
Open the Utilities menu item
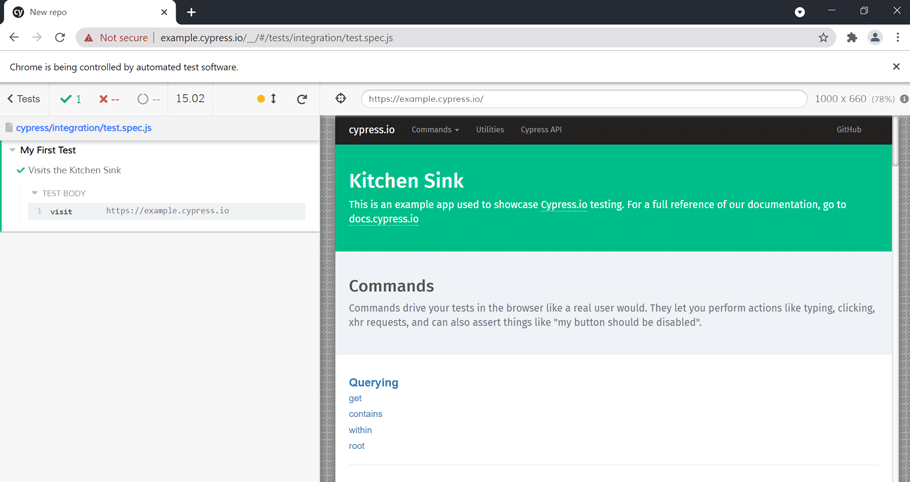point(490,130)
